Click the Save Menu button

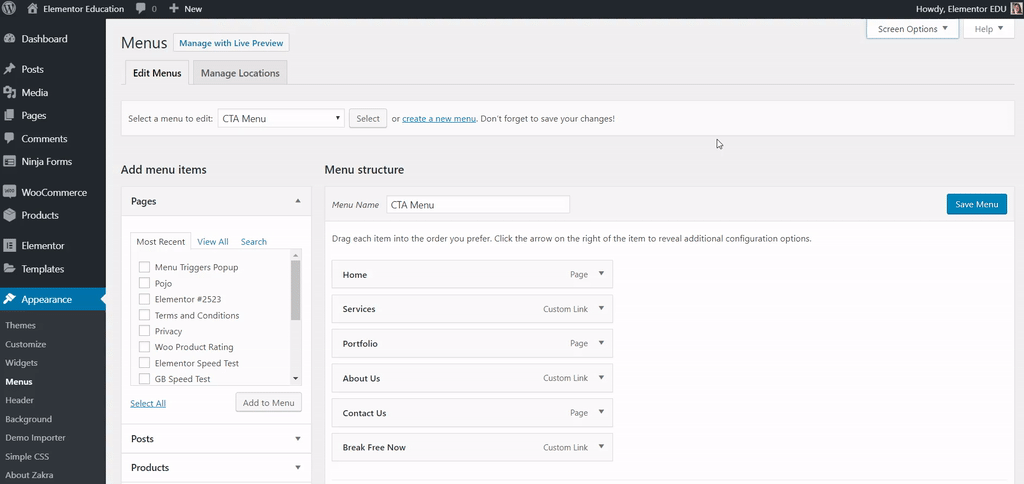(976, 204)
